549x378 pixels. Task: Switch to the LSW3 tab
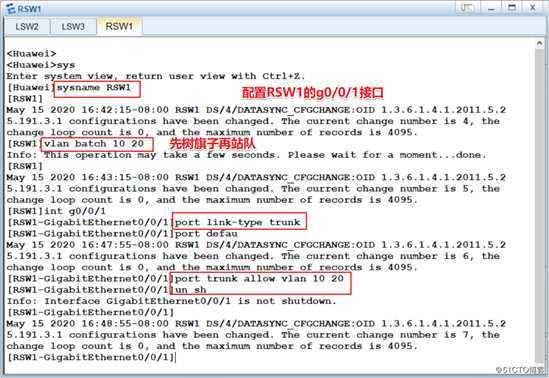(73, 27)
